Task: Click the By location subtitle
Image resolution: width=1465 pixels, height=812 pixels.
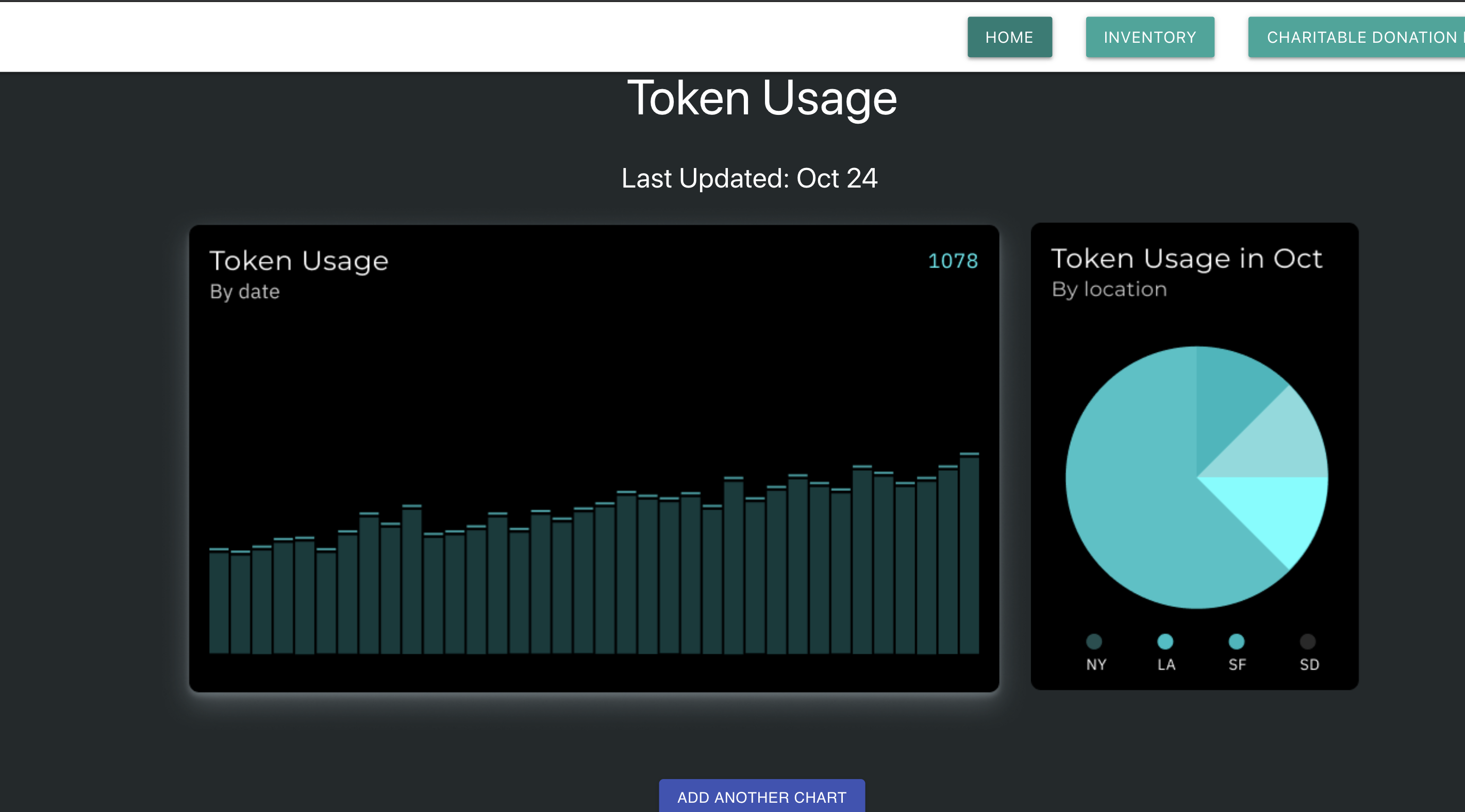Action: [x=1109, y=290]
